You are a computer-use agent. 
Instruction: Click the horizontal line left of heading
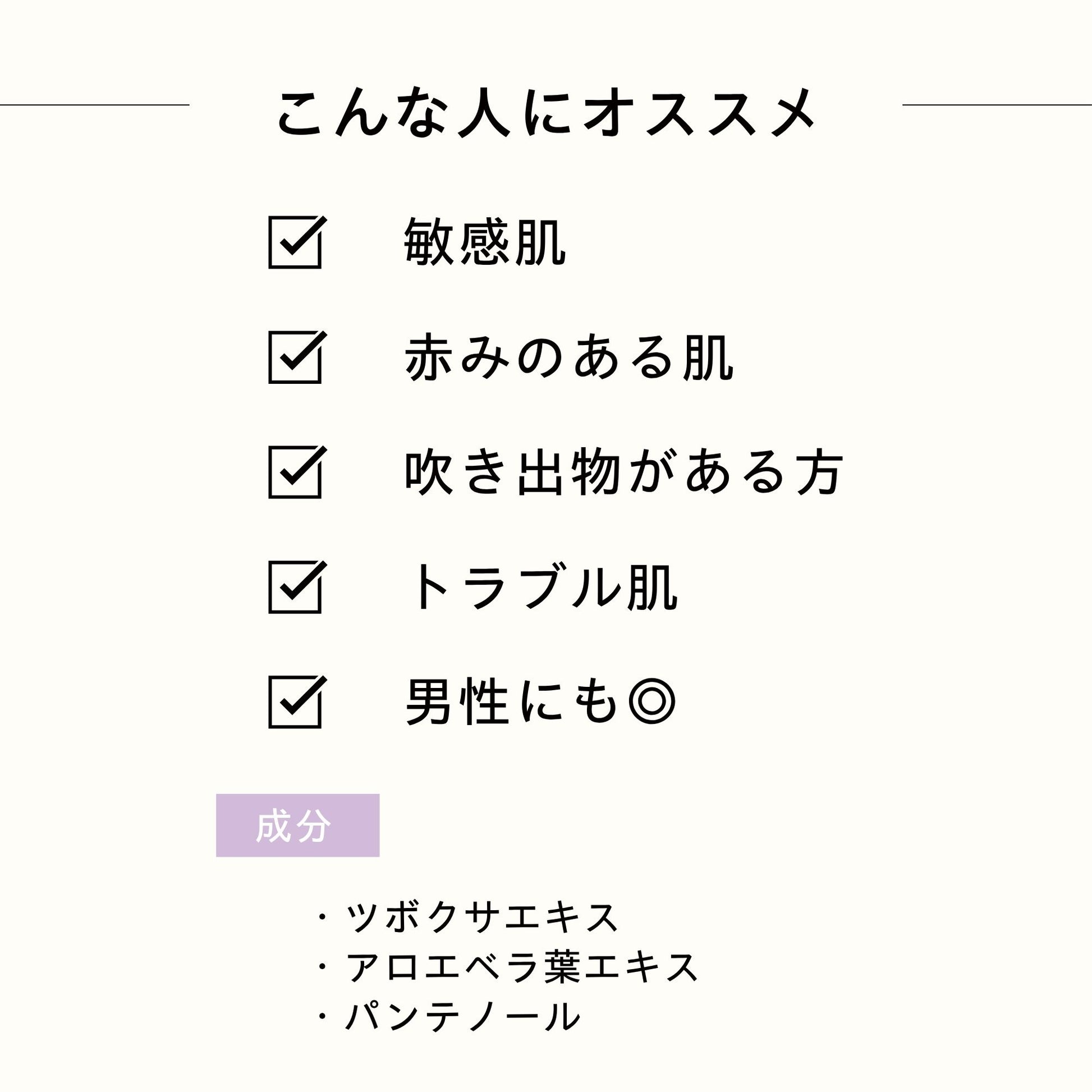pyautogui.click(x=94, y=104)
